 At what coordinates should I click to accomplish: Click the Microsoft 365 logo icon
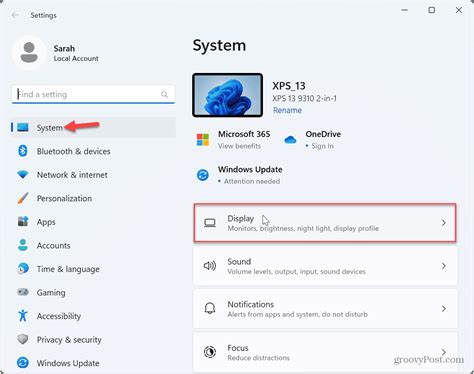pos(203,140)
